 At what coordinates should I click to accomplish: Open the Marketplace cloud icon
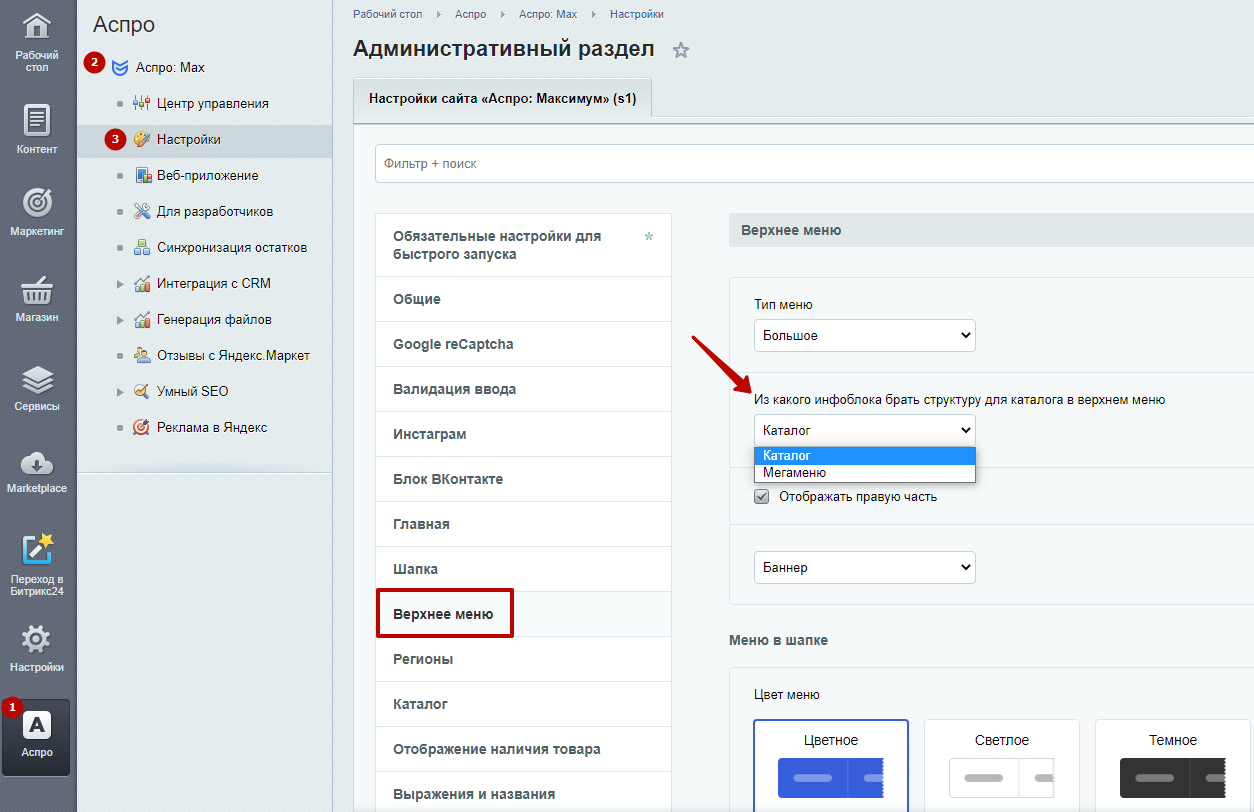coord(37,463)
